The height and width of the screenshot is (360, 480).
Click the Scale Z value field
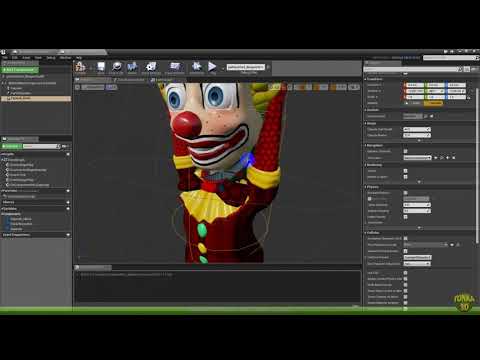[x=456, y=97]
